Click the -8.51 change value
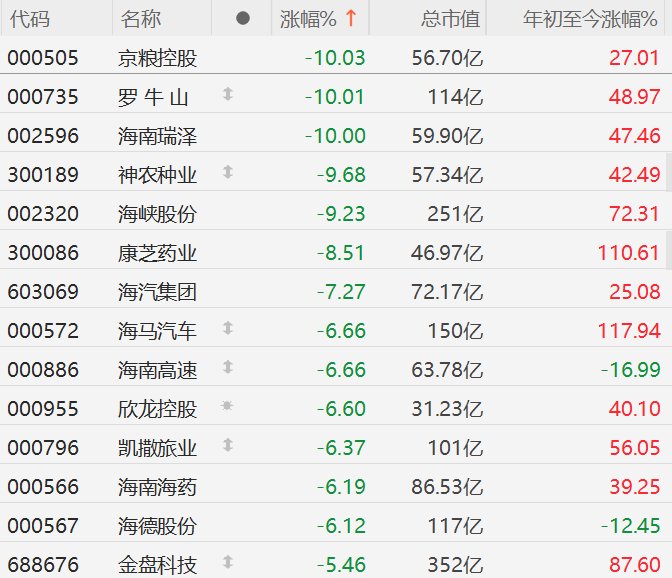672x578 pixels. pos(341,253)
